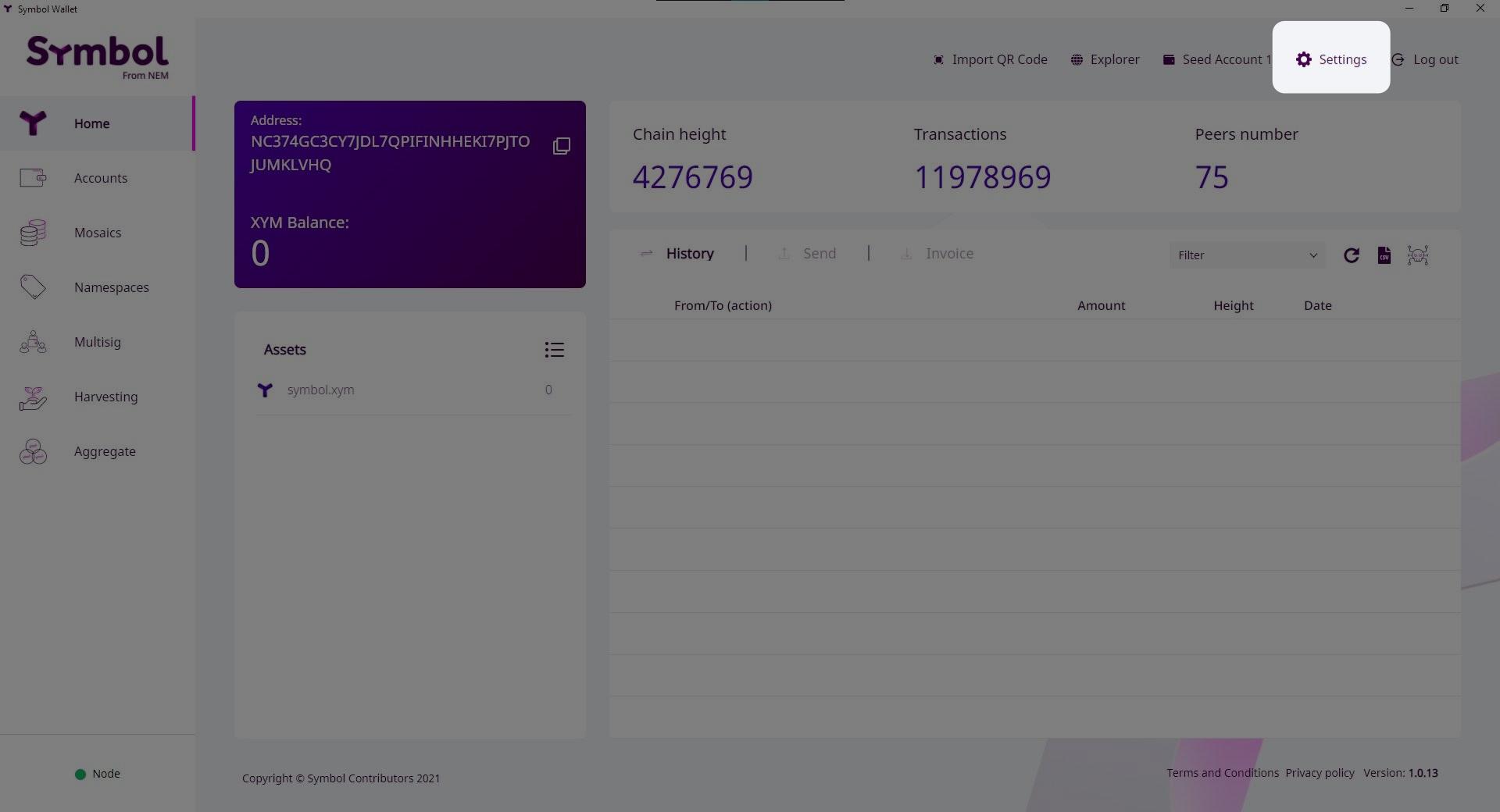This screenshot has height=812, width=1500.
Task: Click the Multisig people icon
Action: [33, 342]
